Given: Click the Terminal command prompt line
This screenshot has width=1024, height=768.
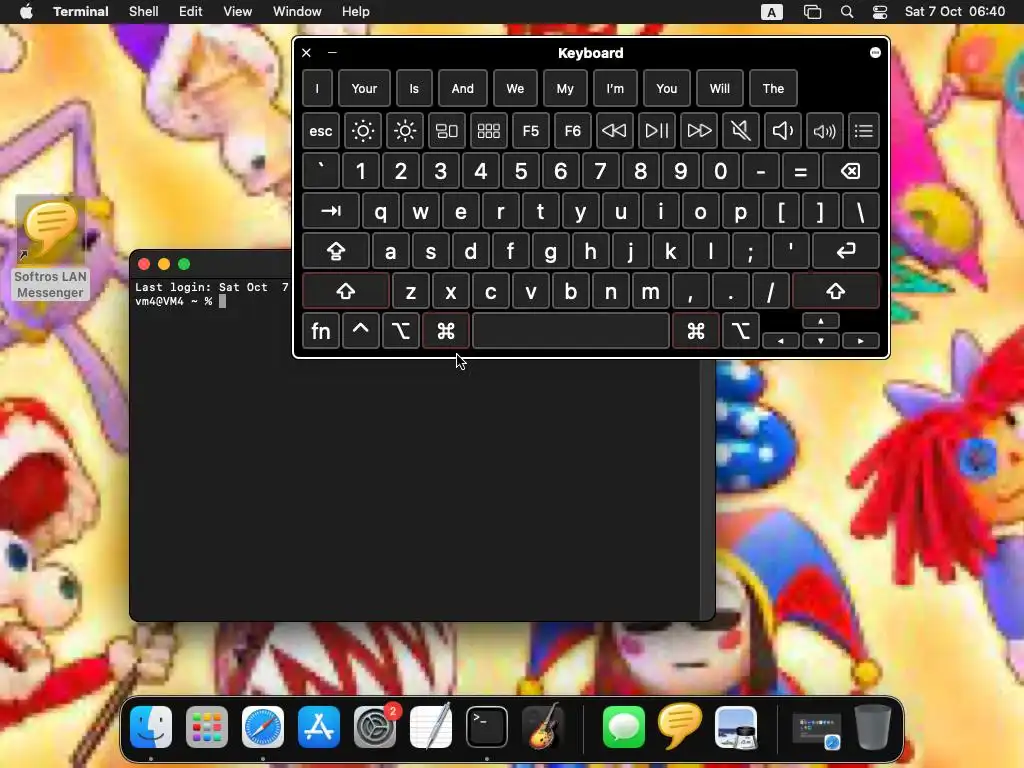Looking at the screenshot, I should 180,302.
